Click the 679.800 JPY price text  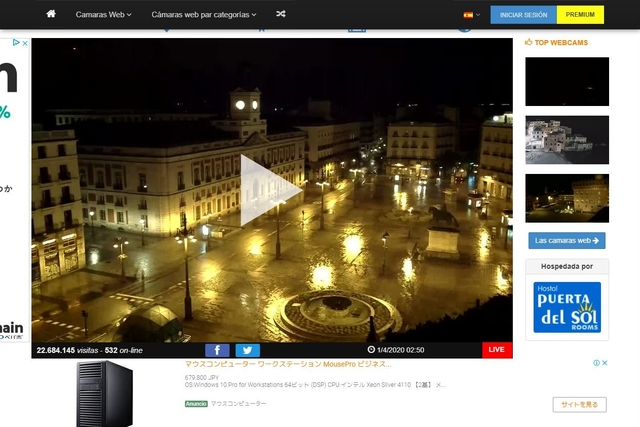[202, 378]
